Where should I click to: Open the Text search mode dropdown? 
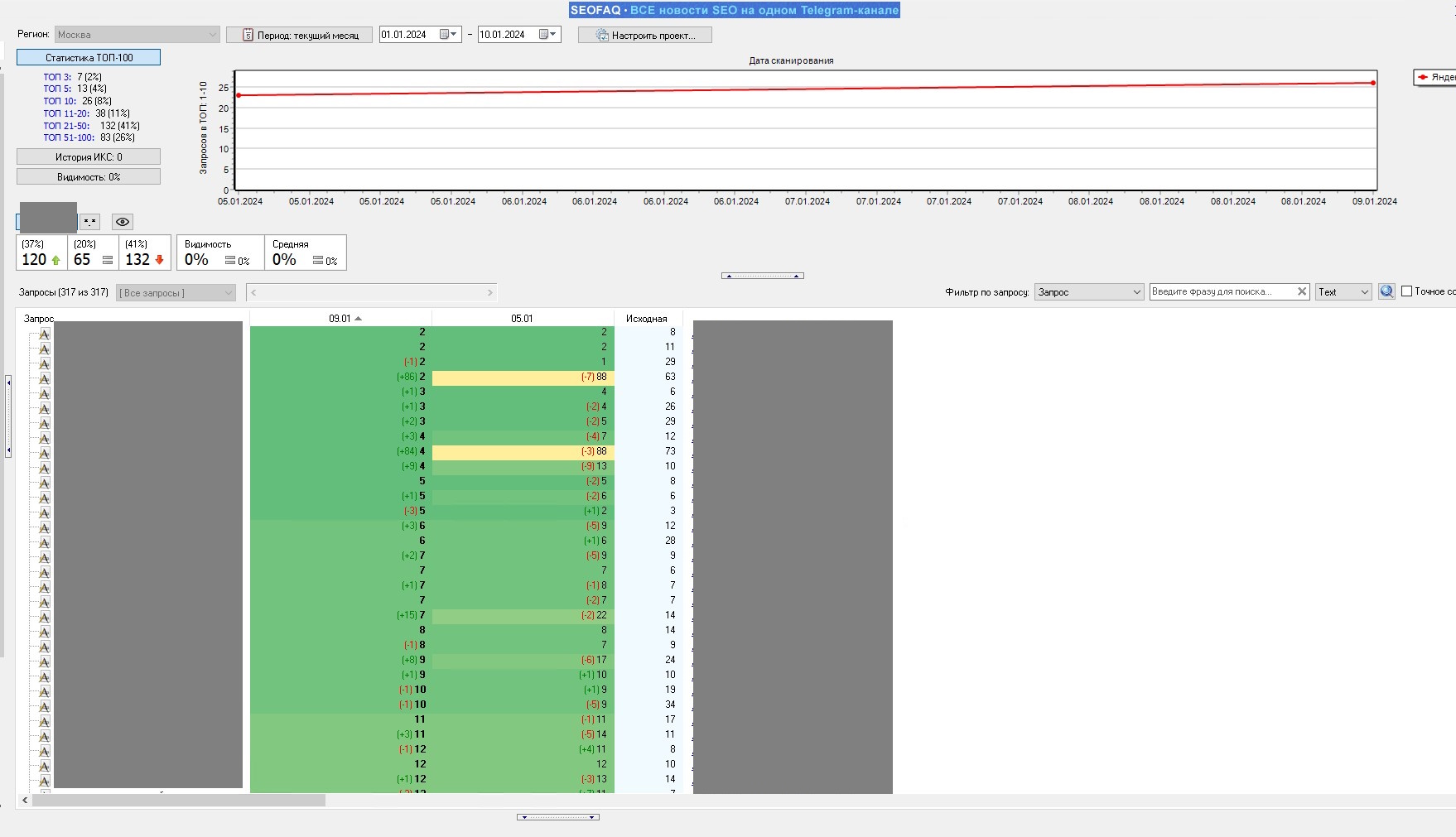click(x=1343, y=292)
